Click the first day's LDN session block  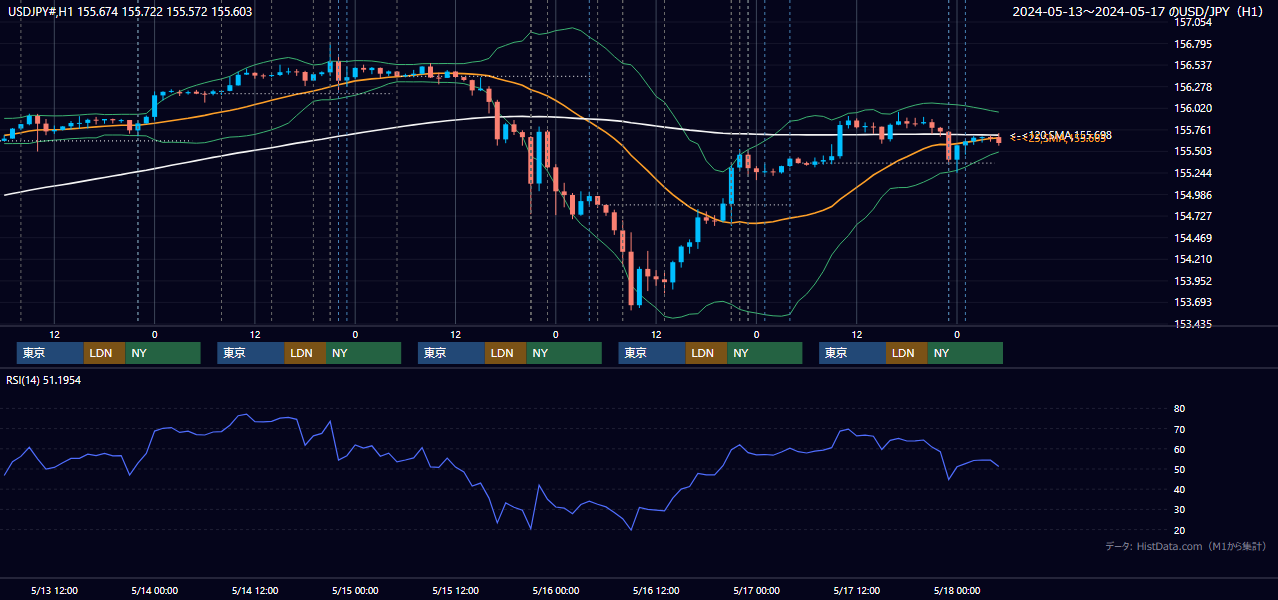pos(105,353)
